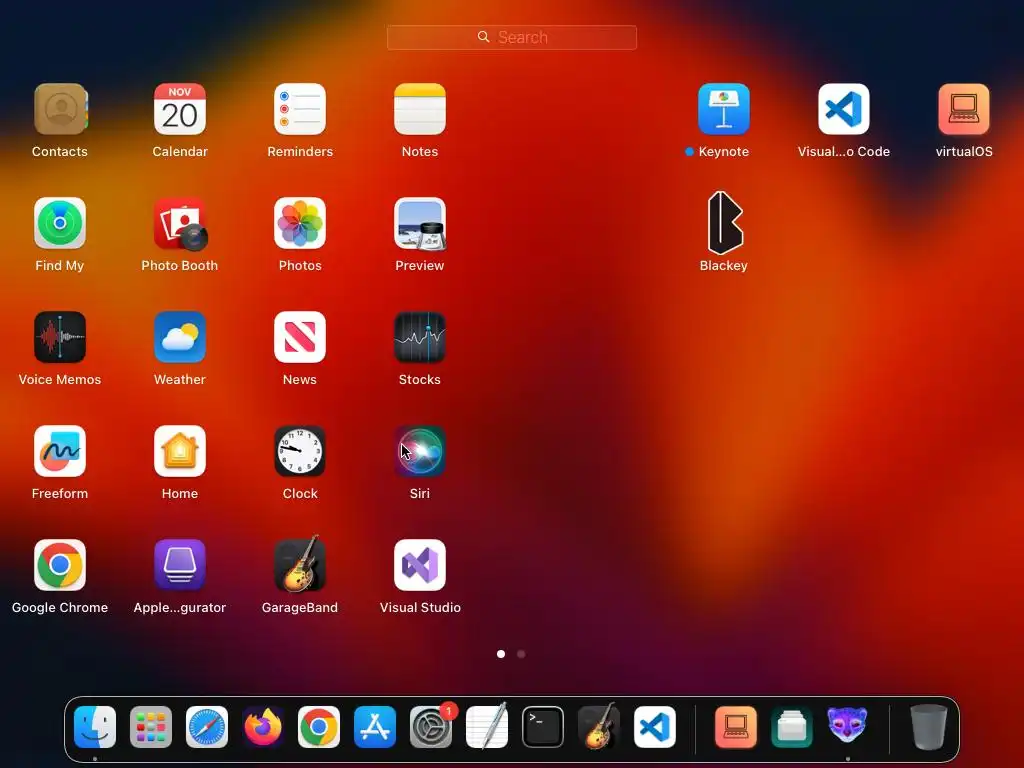The height and width of the screenshot is (768, 1024).
Task: Open the Photos app
Action: click(x=300, y=223)
